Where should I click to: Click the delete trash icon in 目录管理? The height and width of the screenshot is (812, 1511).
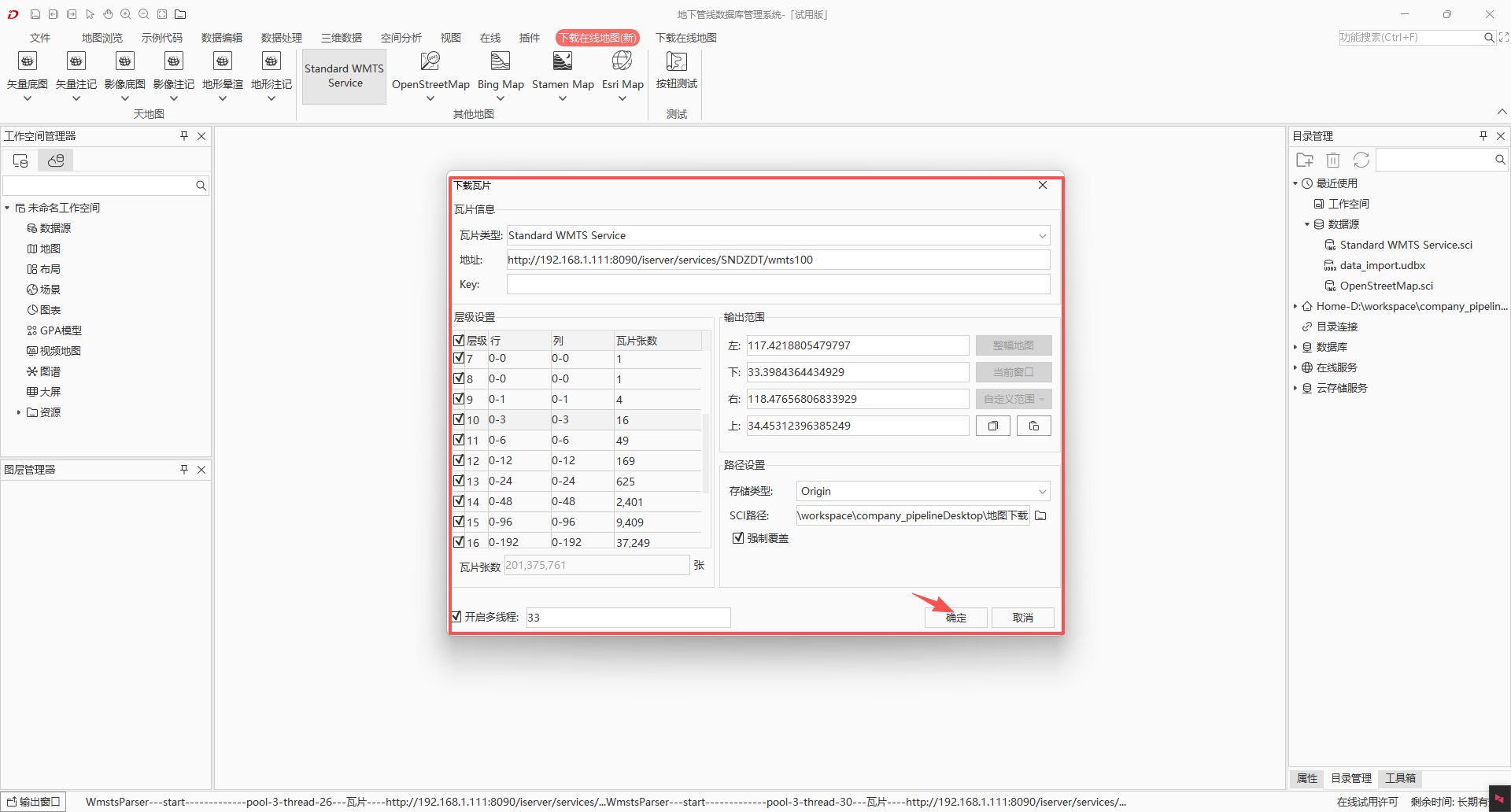point(1333,160)
